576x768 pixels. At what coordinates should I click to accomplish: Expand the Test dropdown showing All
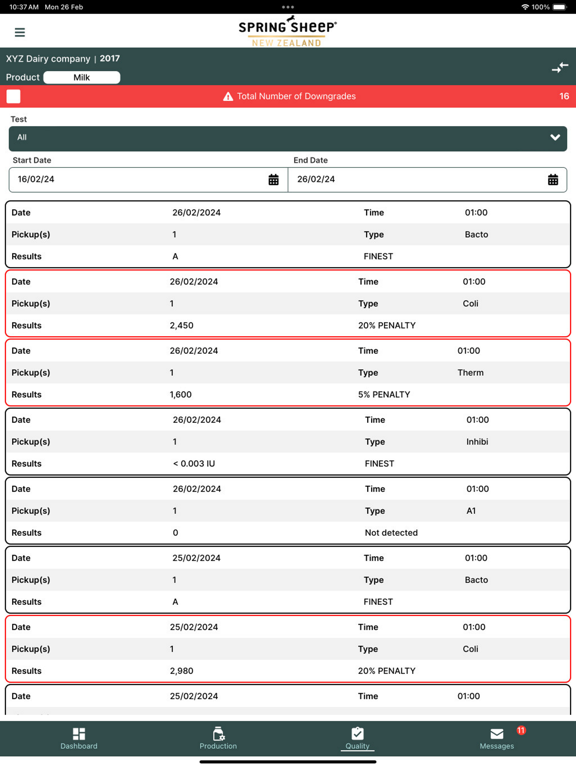tap(288, 138)
